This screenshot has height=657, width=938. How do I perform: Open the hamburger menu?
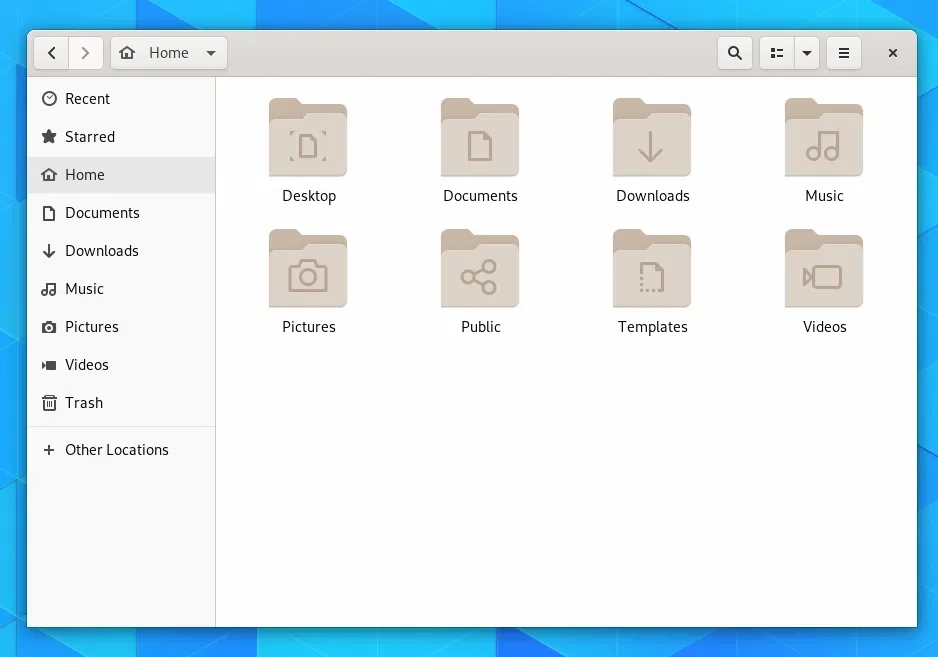(844, 53)
